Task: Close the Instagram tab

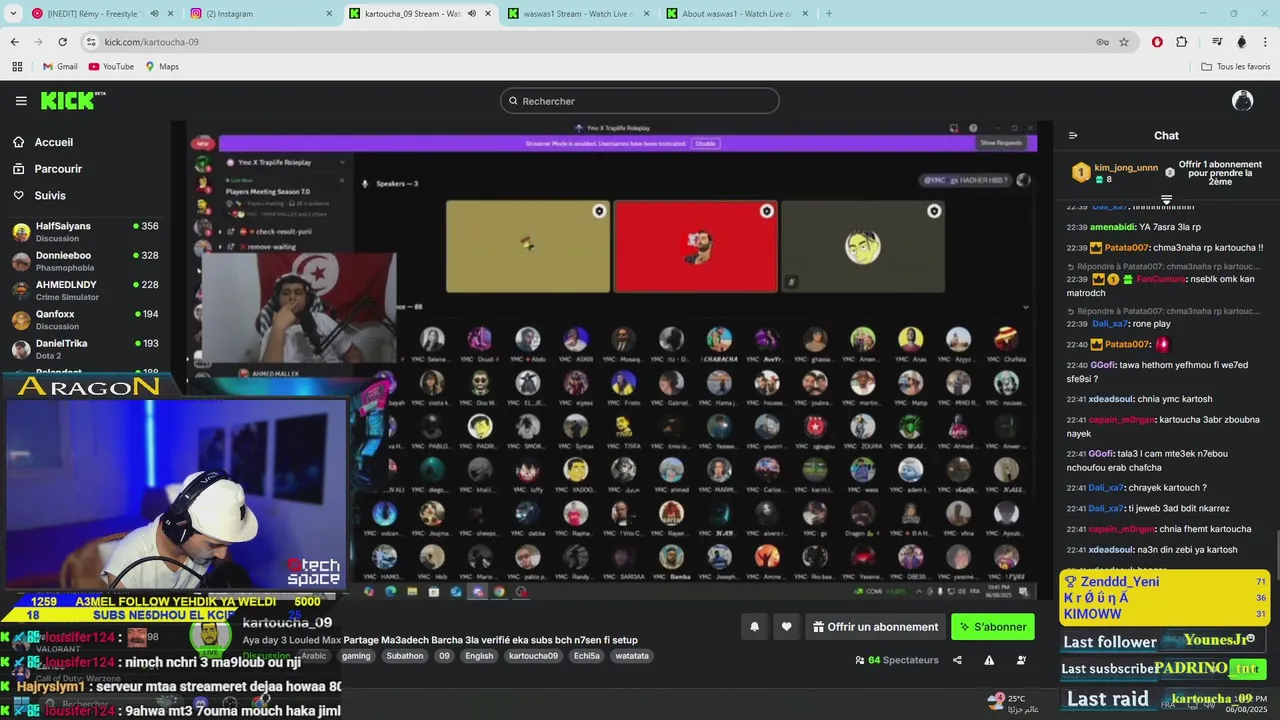Action: click(329, 14)
